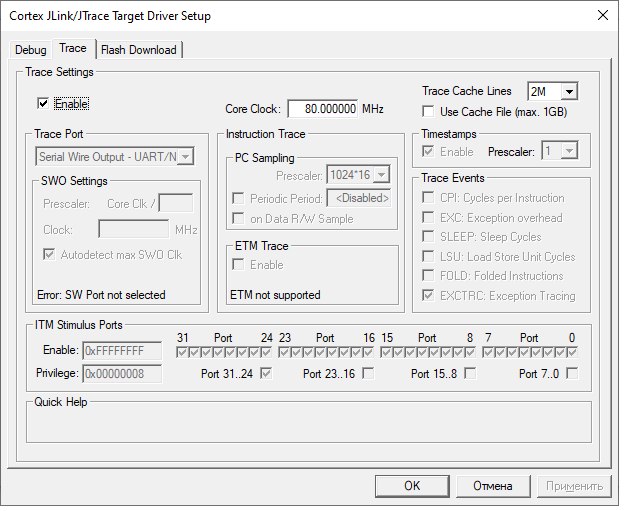The width and height of the screenshot is (624, 511).
Task: Open the Timestamps Prescaler dropdown
Action: pyautogui.click(x=559, y=151)
